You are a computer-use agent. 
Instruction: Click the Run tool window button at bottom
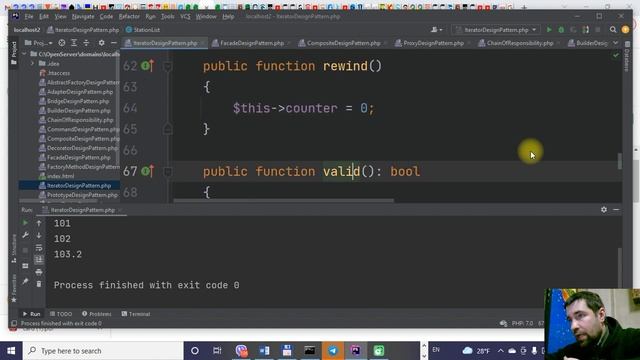coord(31,314)
